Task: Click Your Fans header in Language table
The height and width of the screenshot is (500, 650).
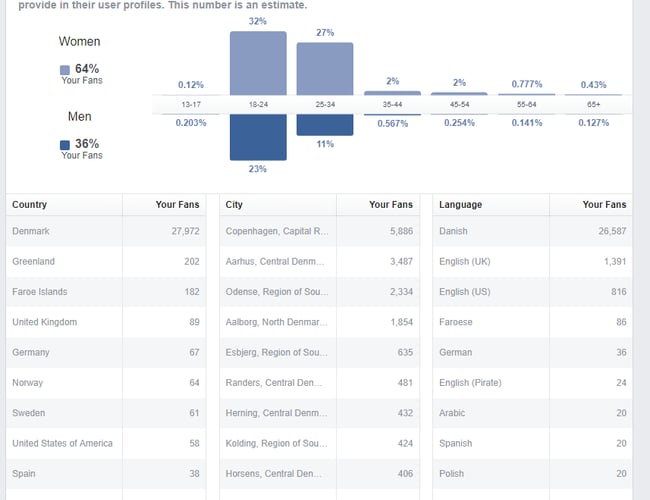Action: [x=604, y=205]
